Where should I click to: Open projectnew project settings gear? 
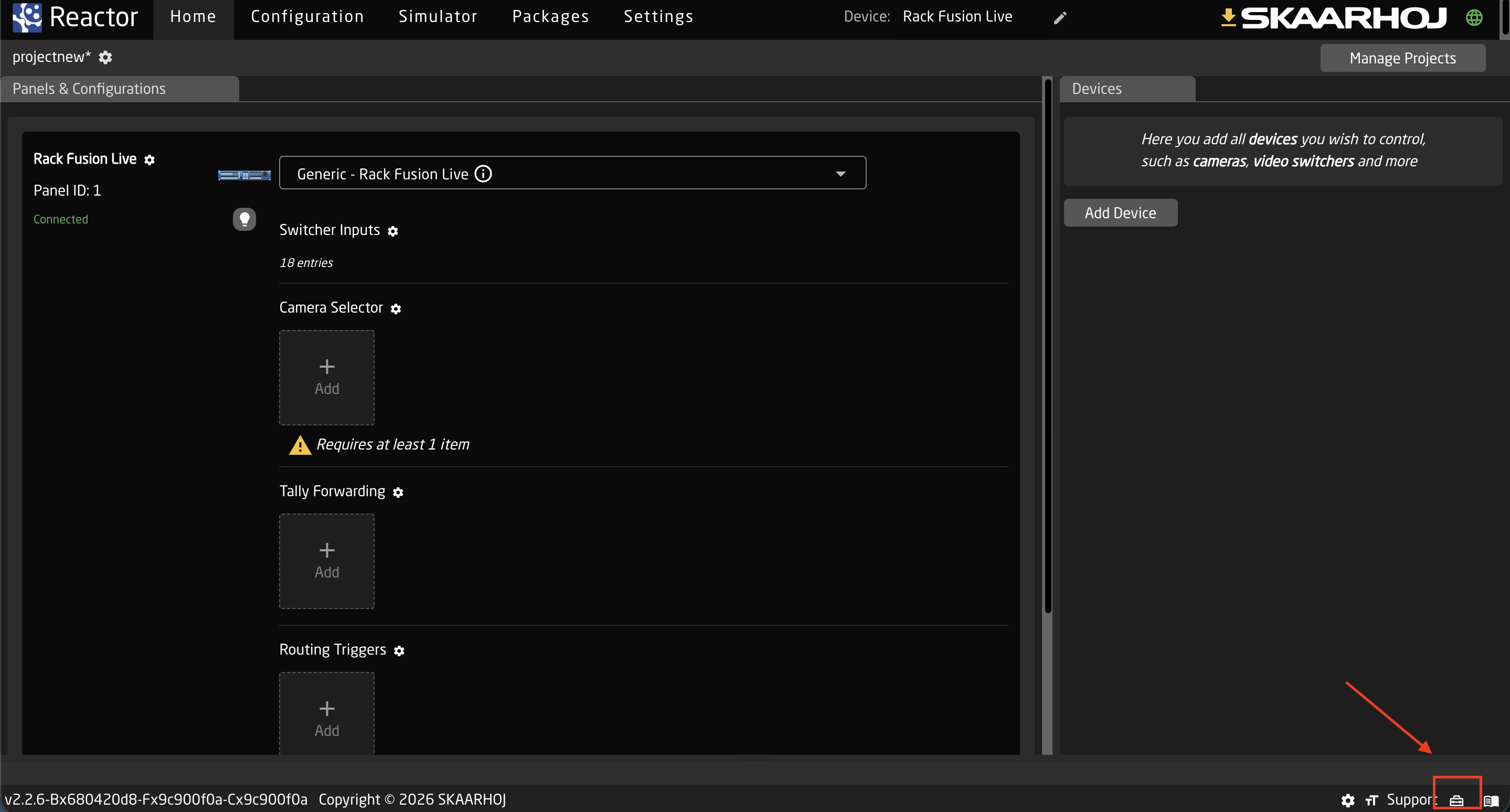pyautogui.click(x=105, y=57)
